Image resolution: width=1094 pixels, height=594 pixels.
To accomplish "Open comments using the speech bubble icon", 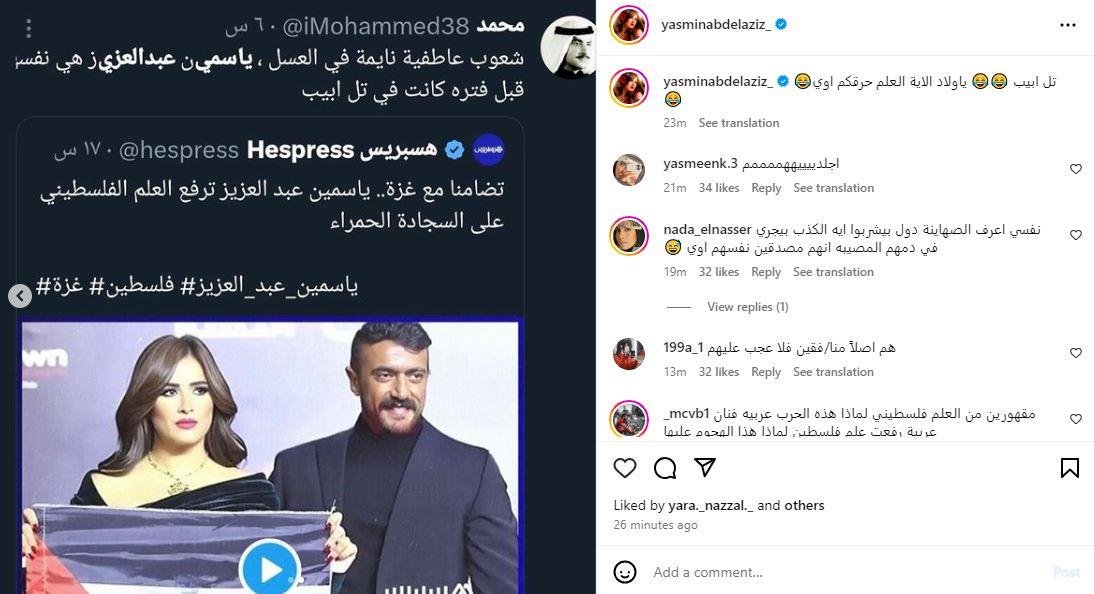I will pyautogui.click(x=665, y=468).
